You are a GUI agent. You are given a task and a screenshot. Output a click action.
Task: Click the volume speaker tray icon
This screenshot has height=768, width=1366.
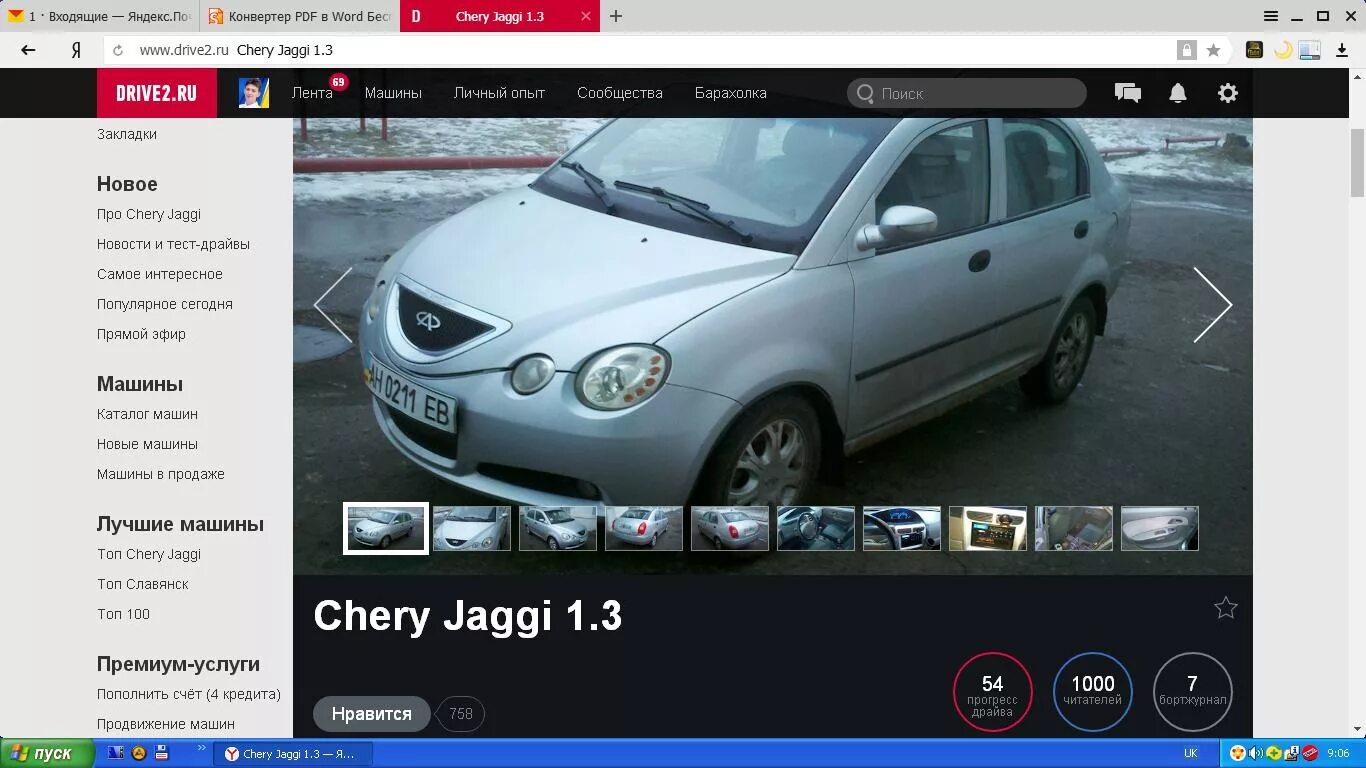(x=1256, y=753)
